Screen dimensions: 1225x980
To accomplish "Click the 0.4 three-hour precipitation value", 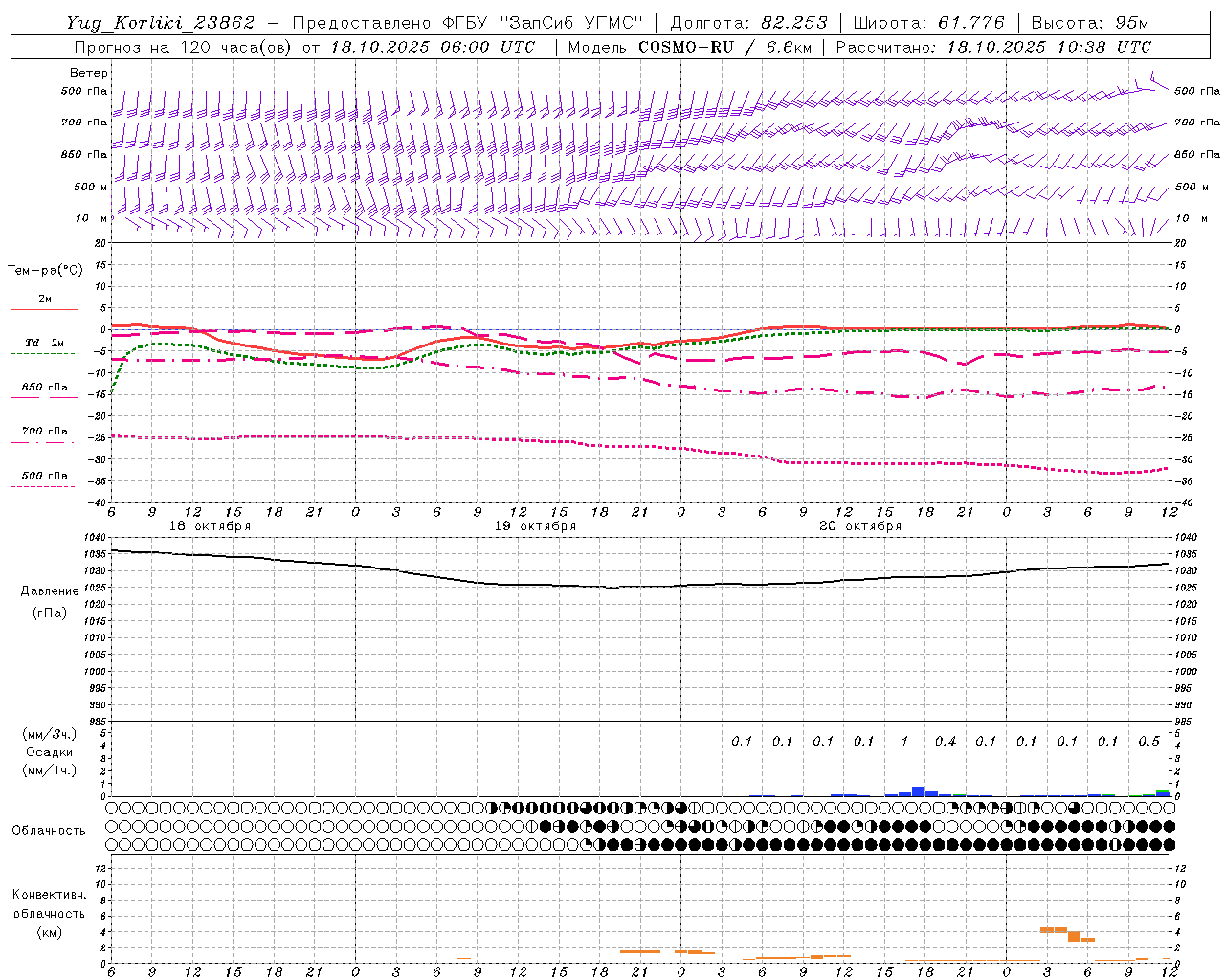I will 945,741.
